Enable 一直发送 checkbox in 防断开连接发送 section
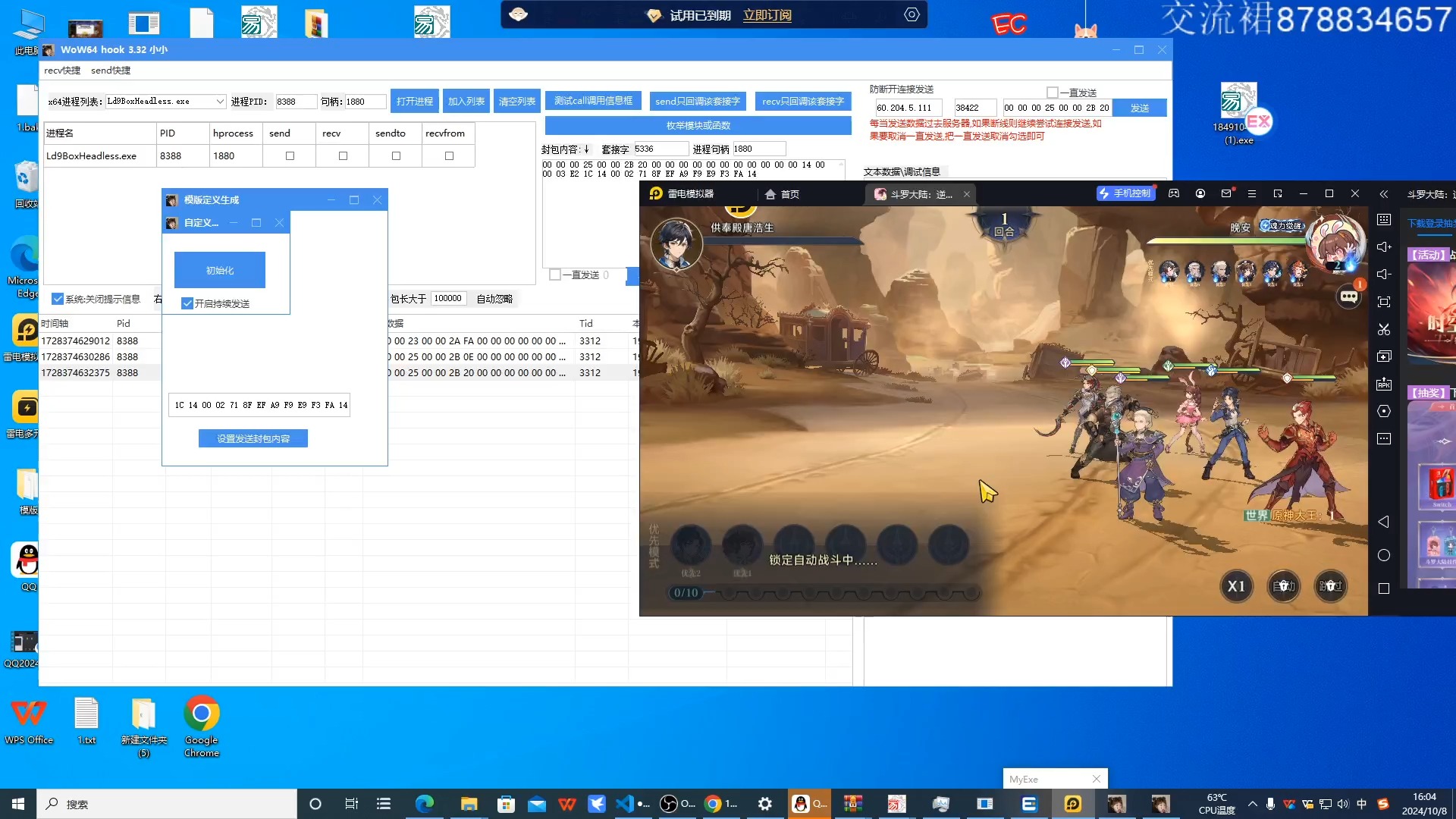This screenshot has height=819, width=1456. [x=1052, y=93]
